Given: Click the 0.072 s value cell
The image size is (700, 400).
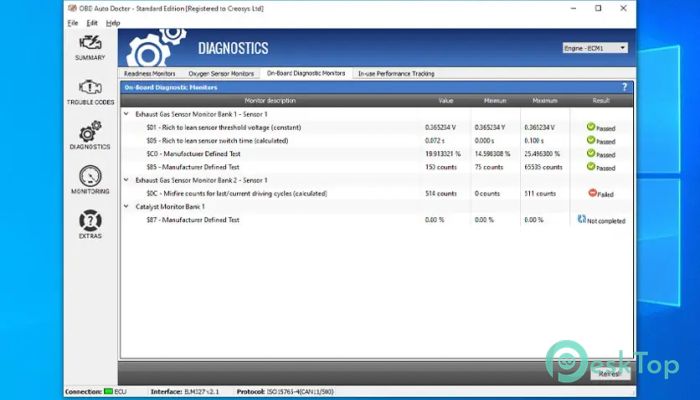Looking at the screenshot, I should (434, 141).
